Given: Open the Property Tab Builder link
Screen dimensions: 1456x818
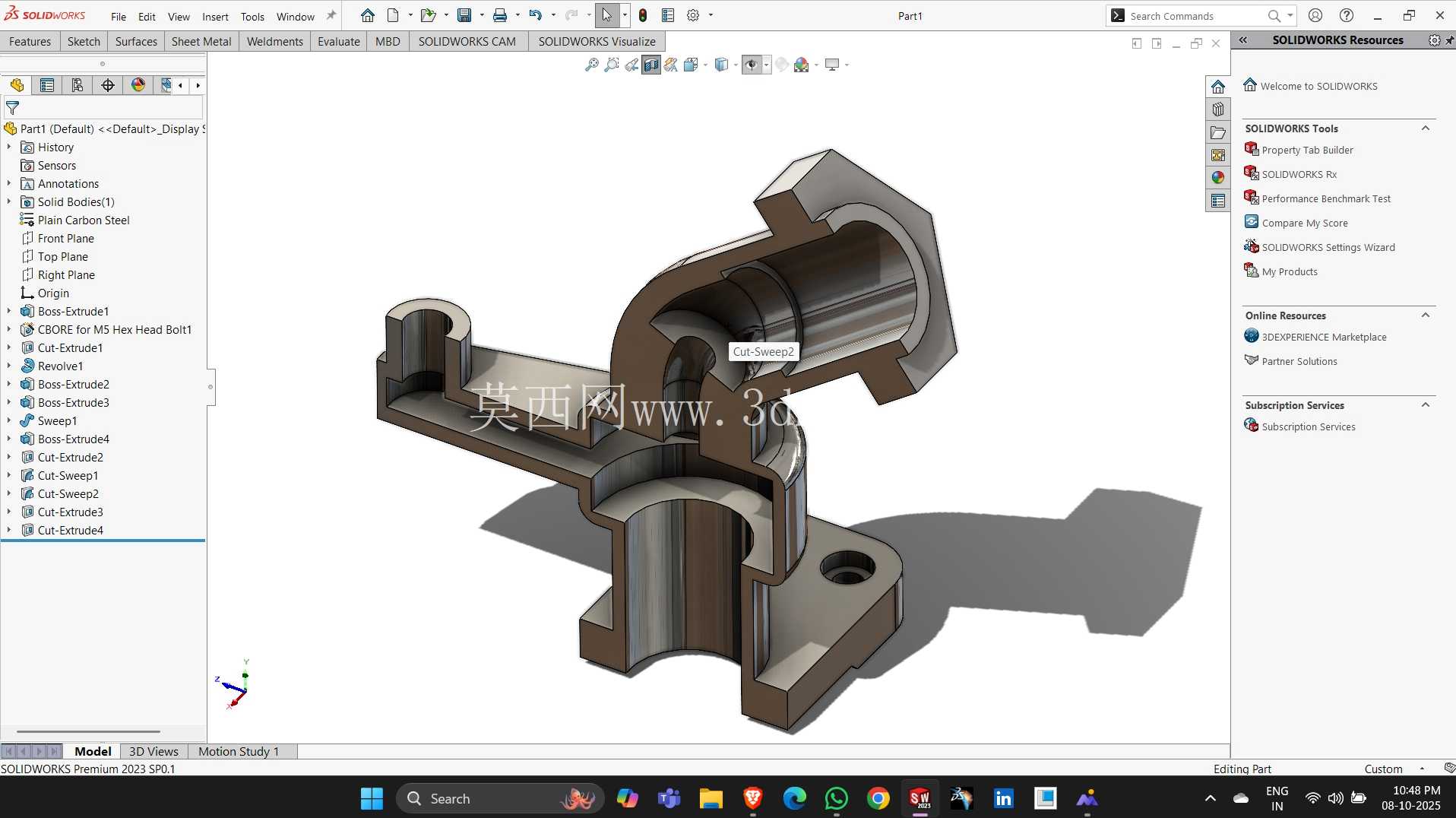Looking at the screenshot, I should [x=1307, y=150].
